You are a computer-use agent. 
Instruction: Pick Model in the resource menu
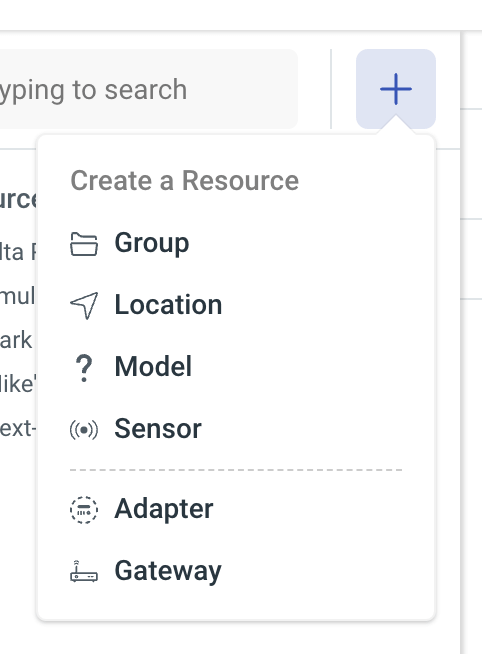pyautogui.click(x=236, y=367)
